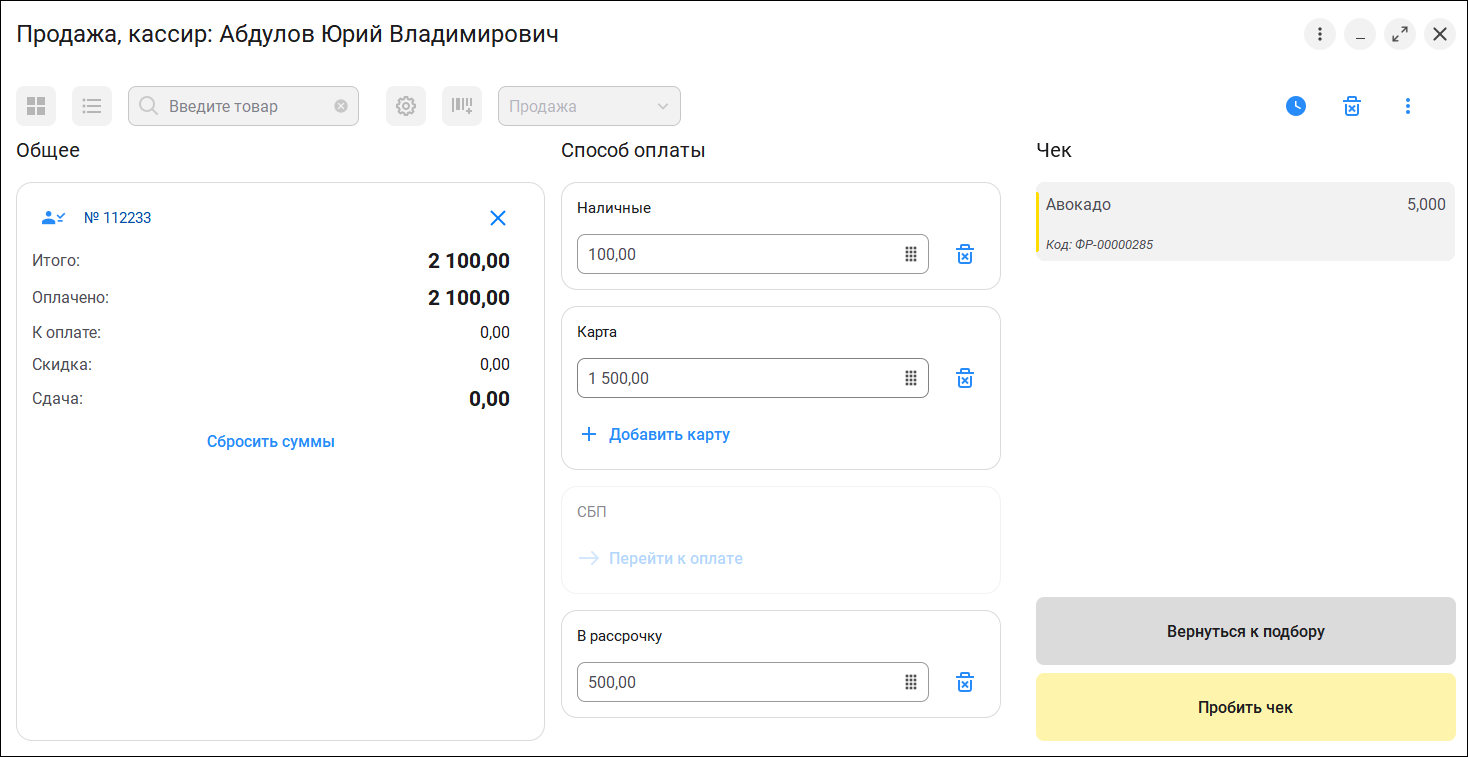1468x757 pixels.
Task: Select the Авокадо receipt line
Action: coord(1245,221)
